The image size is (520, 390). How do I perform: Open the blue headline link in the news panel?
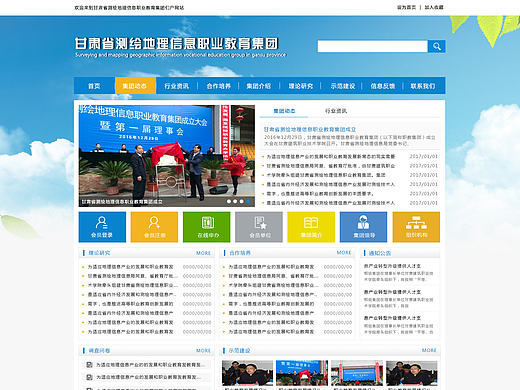310,129
